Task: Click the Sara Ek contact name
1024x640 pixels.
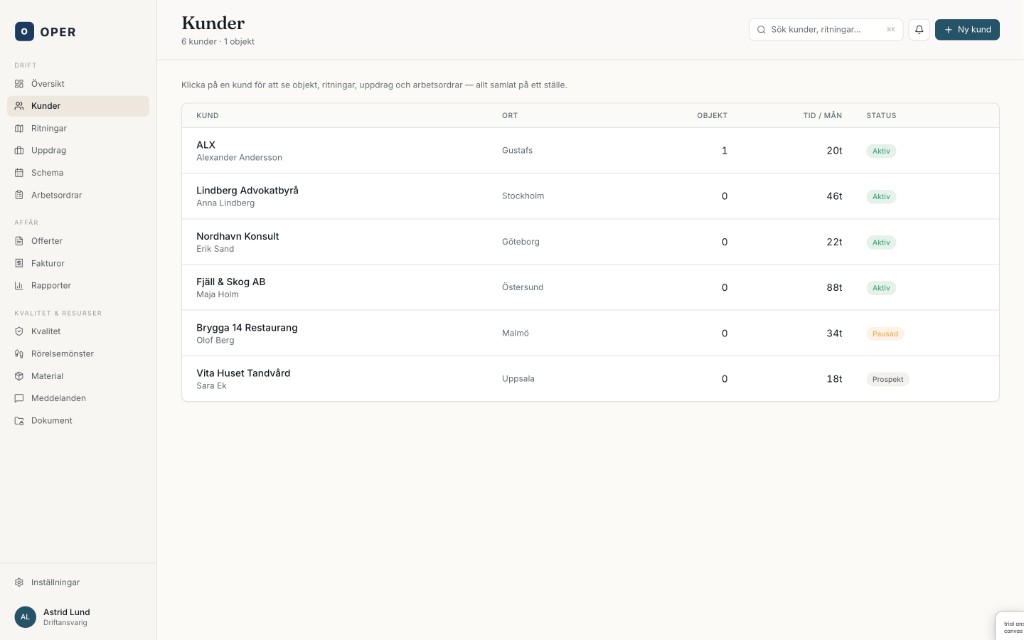Action: [211, 386]
